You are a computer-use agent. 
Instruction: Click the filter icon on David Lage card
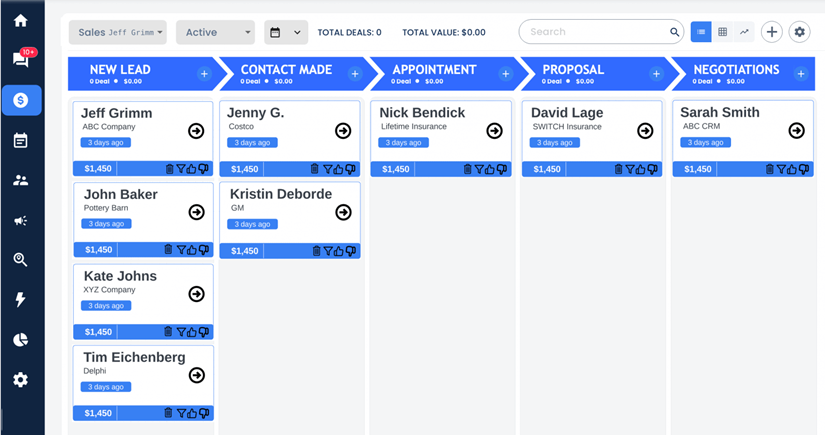click(630, 169)
